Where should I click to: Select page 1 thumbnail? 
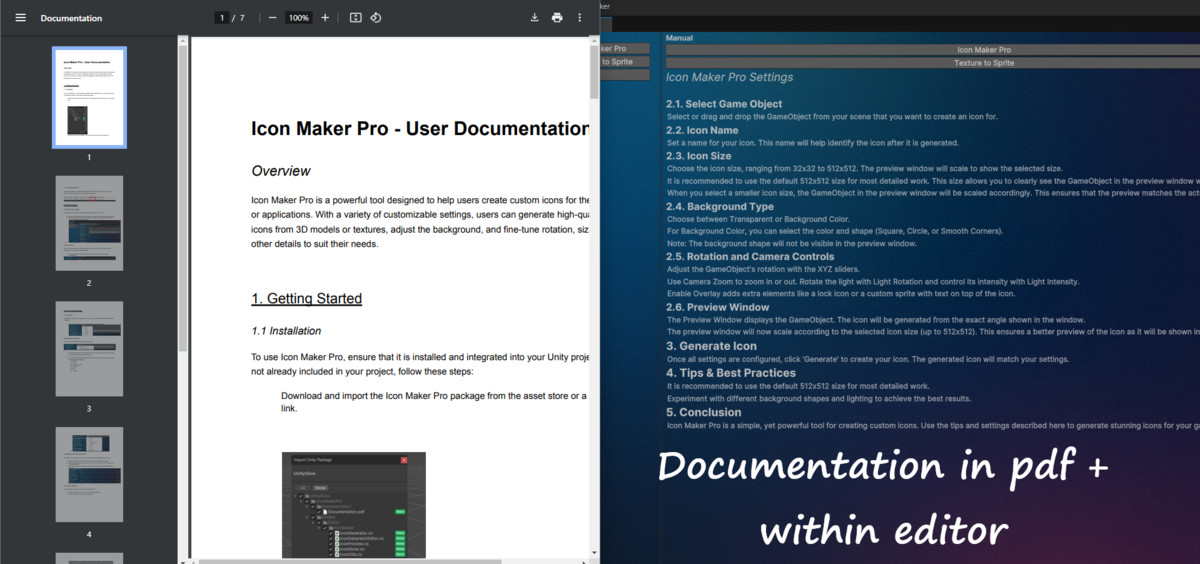(x=89, y=98)
